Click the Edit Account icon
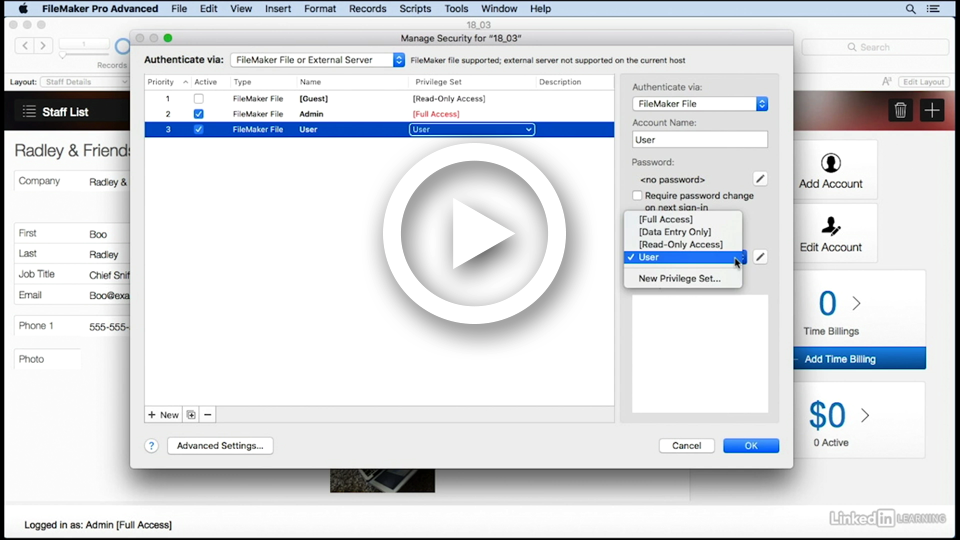Viewport: 960px width, 540px height. tap(830, 227)
